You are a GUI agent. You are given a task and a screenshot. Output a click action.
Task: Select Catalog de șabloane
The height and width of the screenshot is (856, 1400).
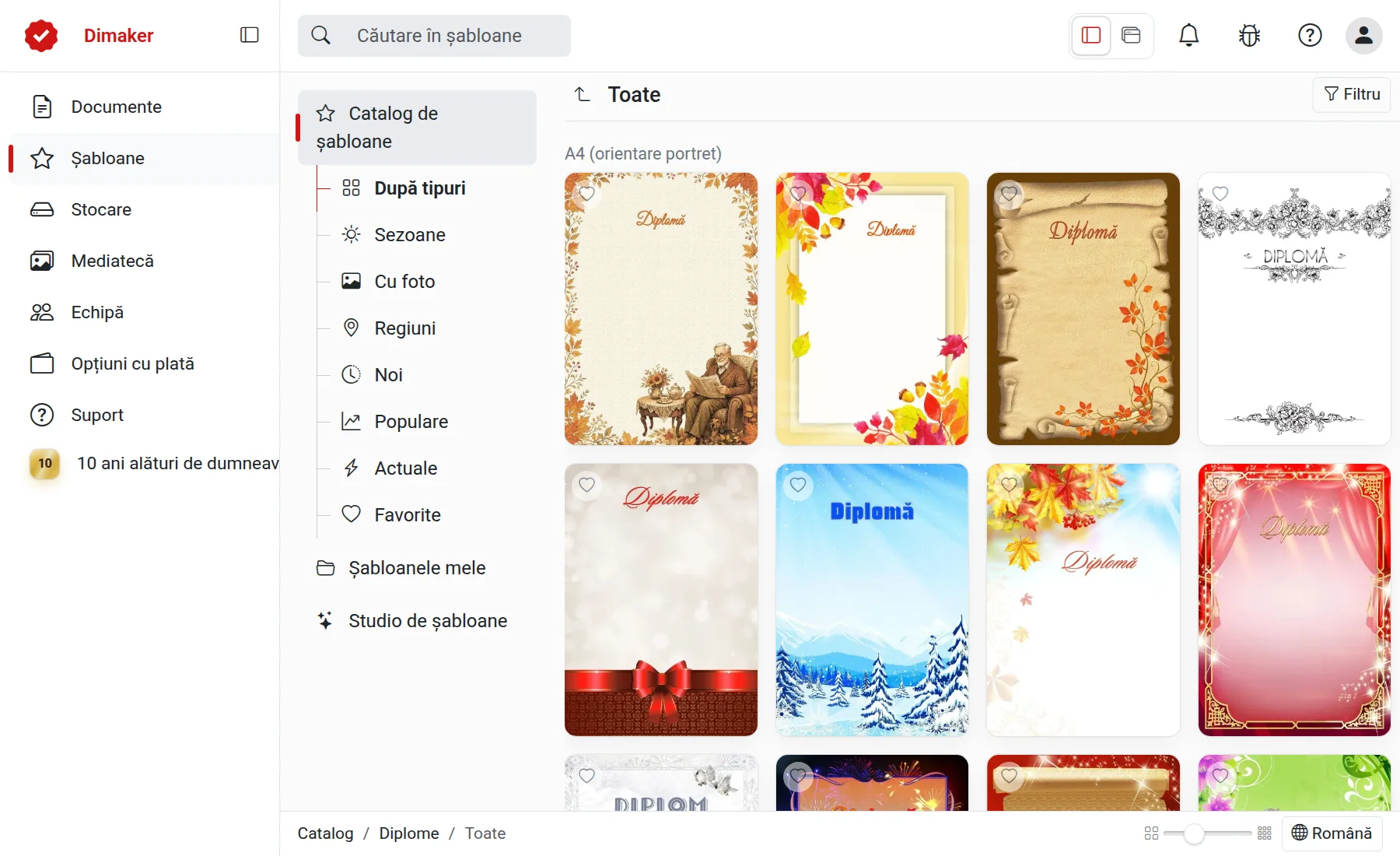pos(417,127)
